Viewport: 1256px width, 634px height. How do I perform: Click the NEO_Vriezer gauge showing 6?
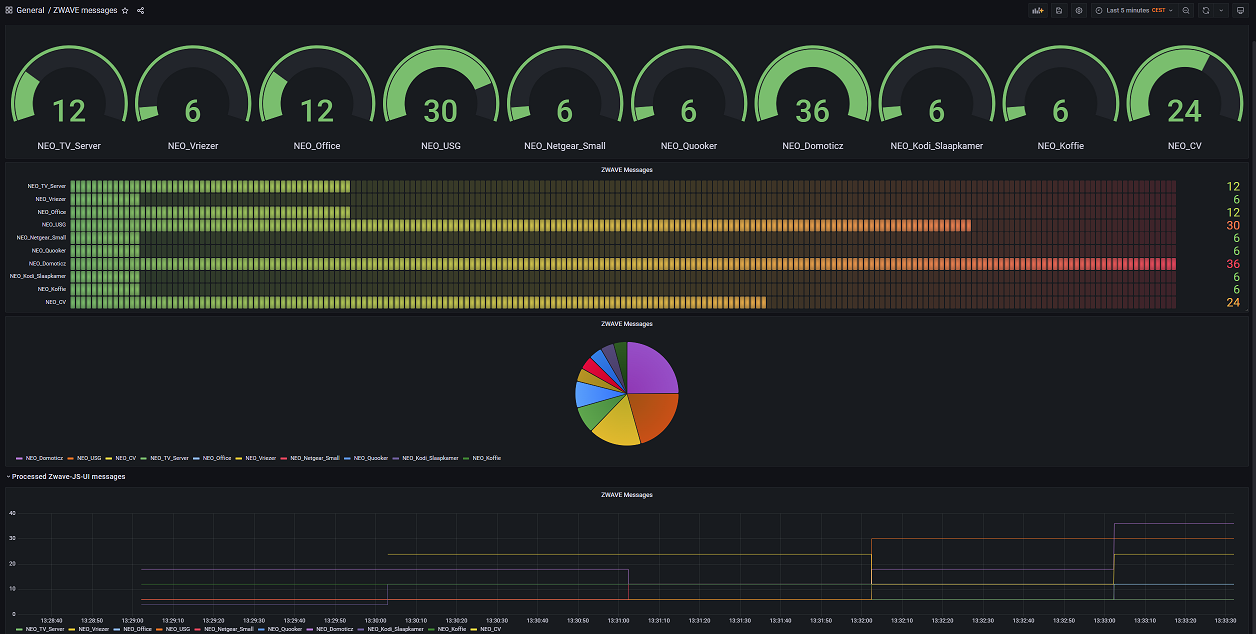193,100
